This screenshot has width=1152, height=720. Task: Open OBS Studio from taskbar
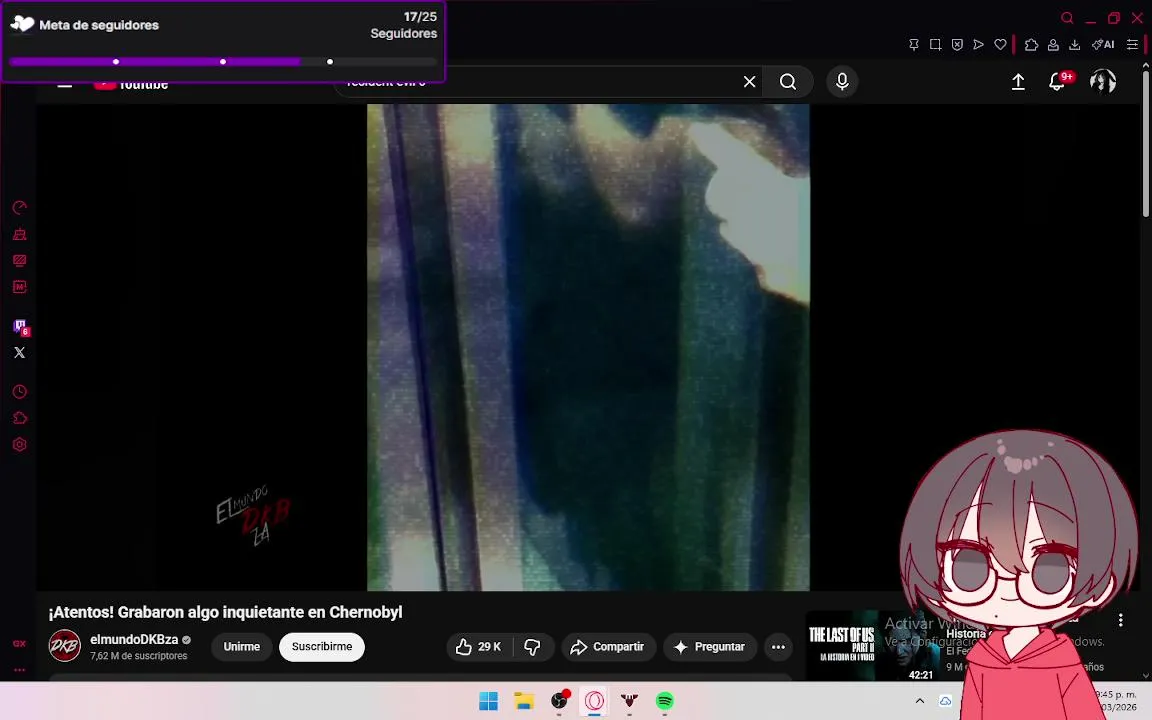[x=559, y=701]
